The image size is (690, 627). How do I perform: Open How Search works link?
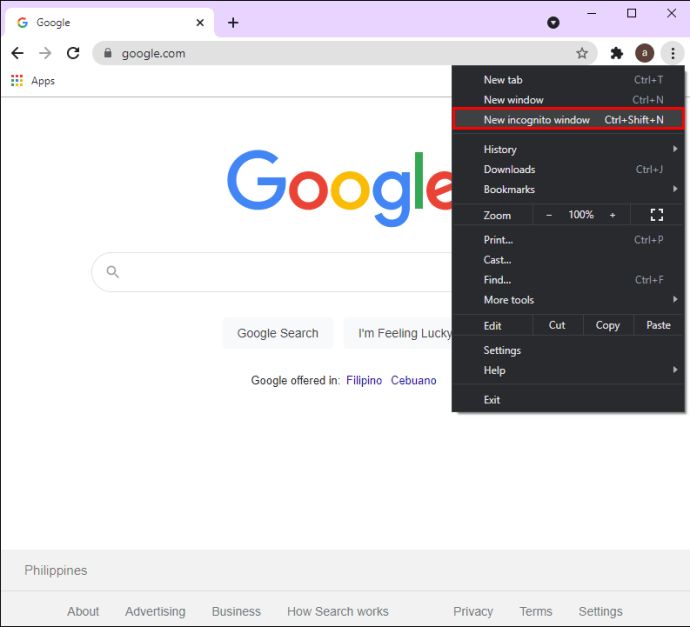click(338, 611)
